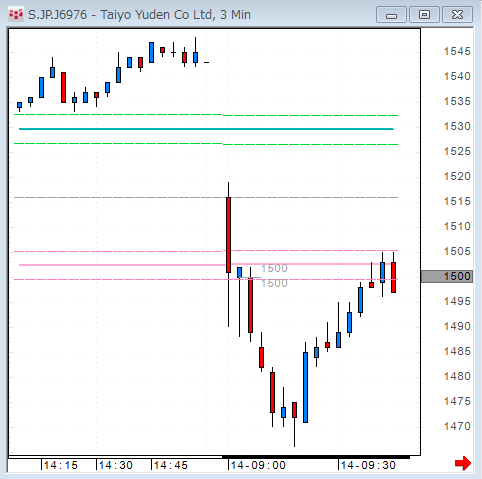This screenshot has width=482, height=479.
Task: Click the 1545 price axis label
Action: pyautogui.click(x=457, y=51)
